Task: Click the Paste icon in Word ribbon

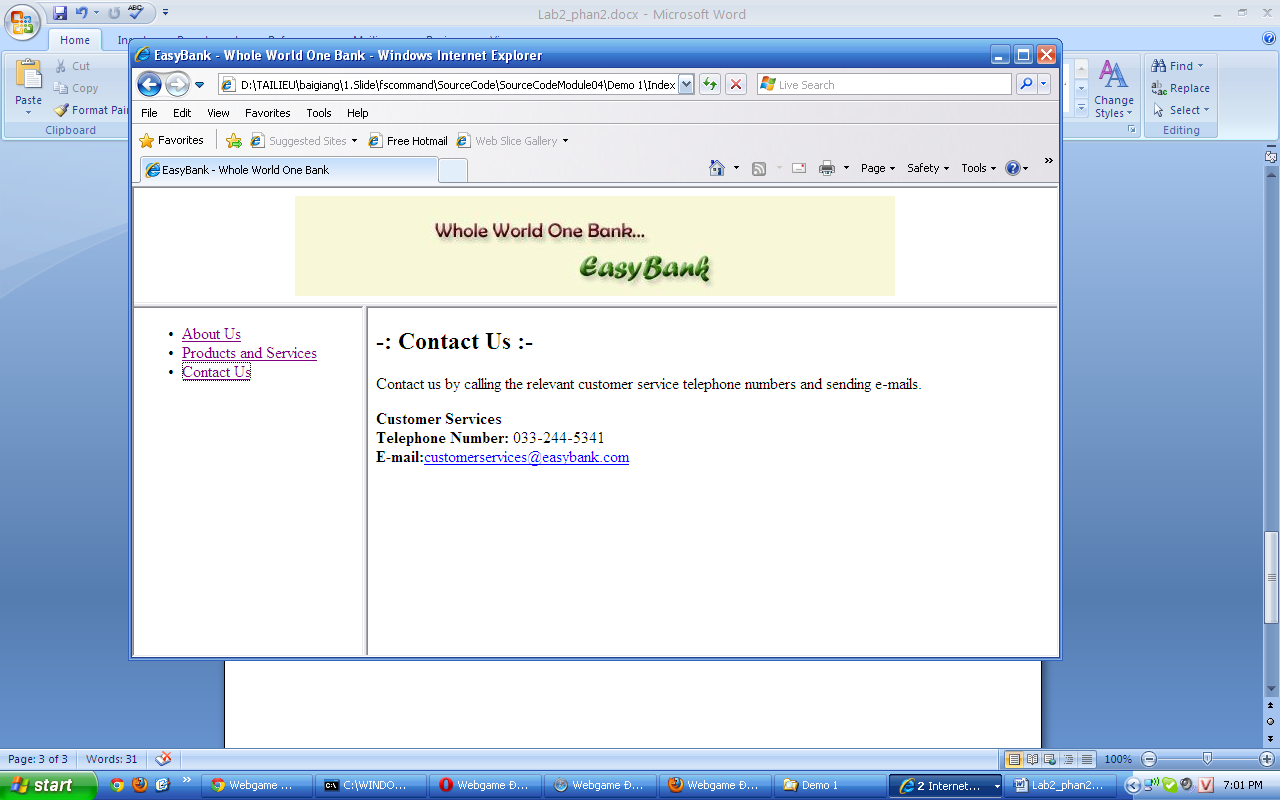Action: 29,82
